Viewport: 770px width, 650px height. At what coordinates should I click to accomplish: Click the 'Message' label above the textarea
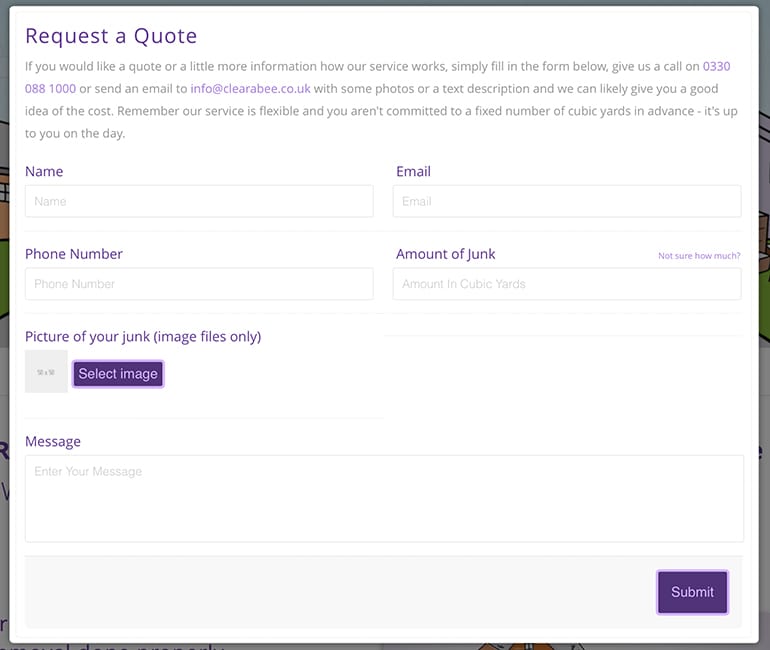point(53,441)
